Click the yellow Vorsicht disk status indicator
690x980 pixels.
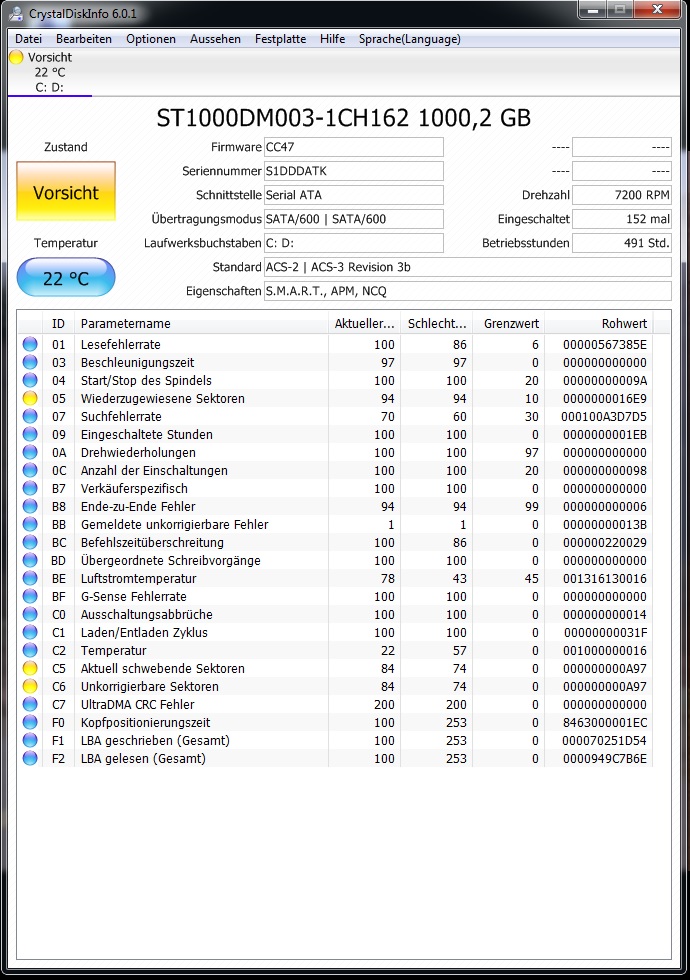(16, 58)
